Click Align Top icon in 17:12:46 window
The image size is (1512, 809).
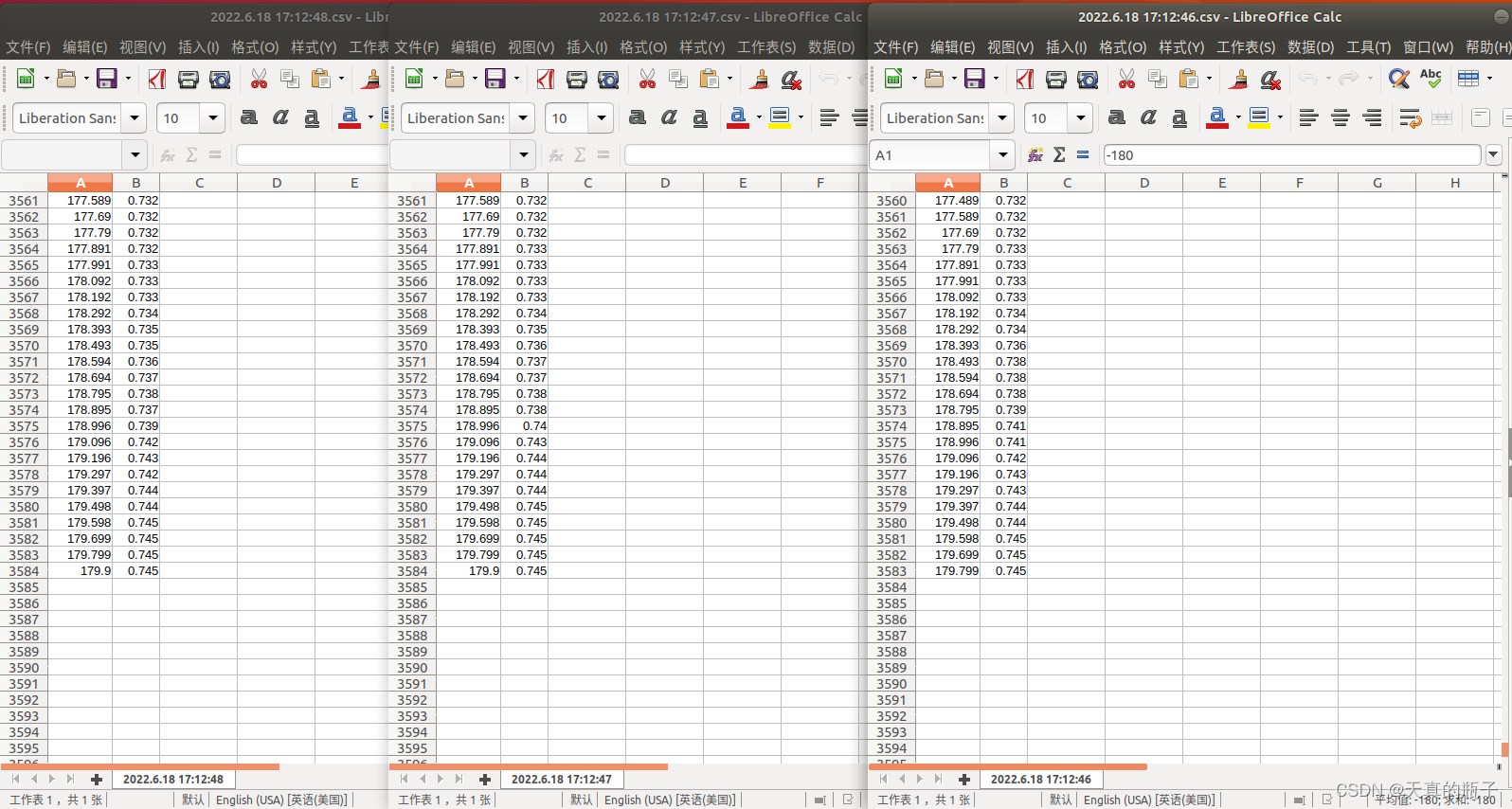click(x=1481, y=117)
